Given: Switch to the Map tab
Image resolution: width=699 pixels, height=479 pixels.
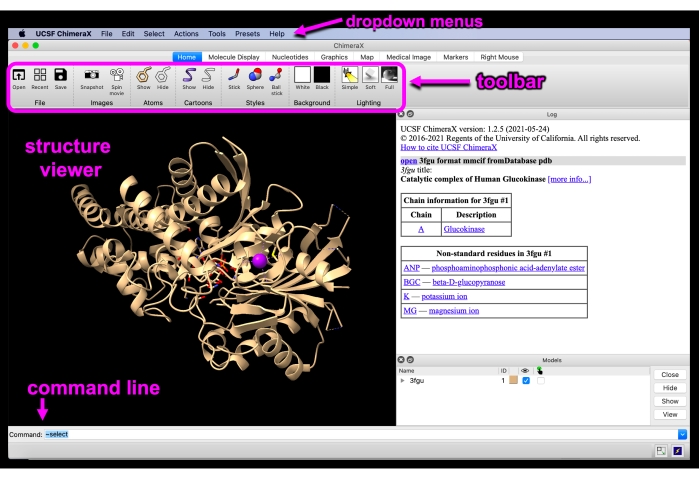Looking at the screenshot, I should [367, 57].
